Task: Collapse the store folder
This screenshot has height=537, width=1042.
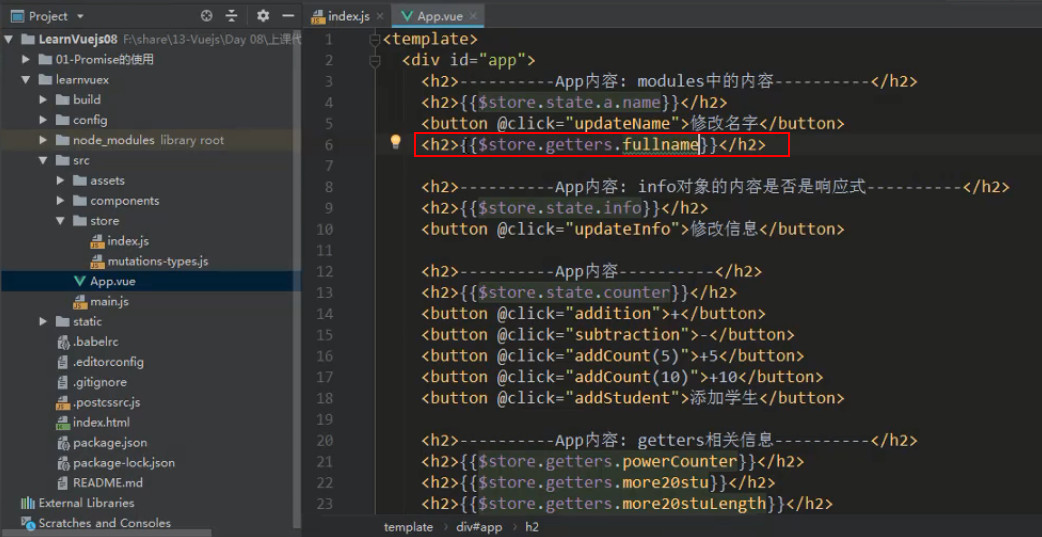Action: [60, 221]
